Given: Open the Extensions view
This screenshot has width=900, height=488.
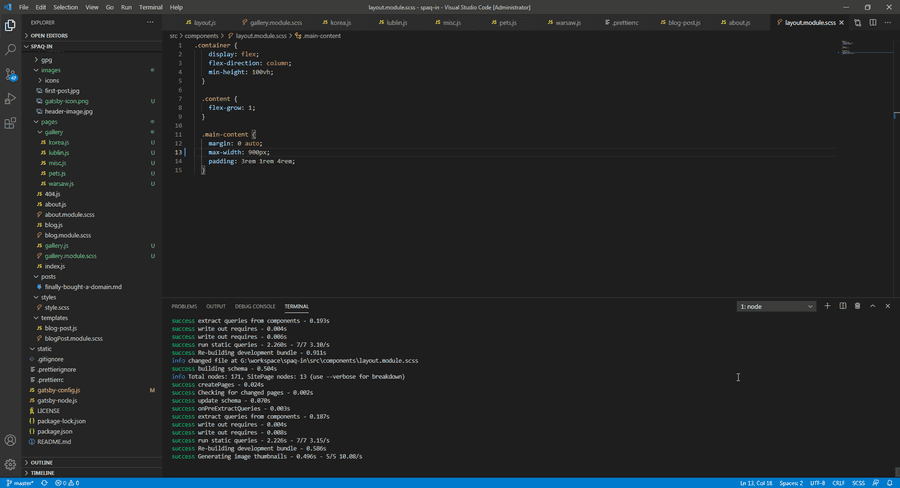Looking at the screenshot, I should 10,124.
